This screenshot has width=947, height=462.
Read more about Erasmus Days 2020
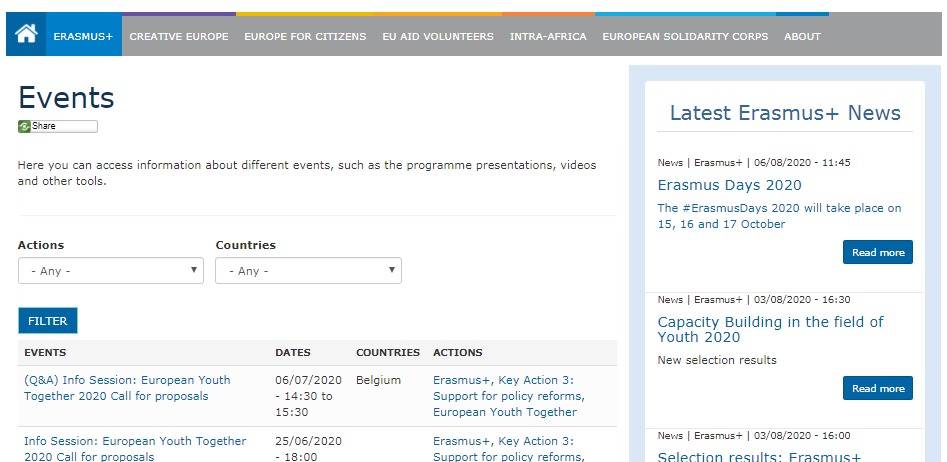coord(878,252)
